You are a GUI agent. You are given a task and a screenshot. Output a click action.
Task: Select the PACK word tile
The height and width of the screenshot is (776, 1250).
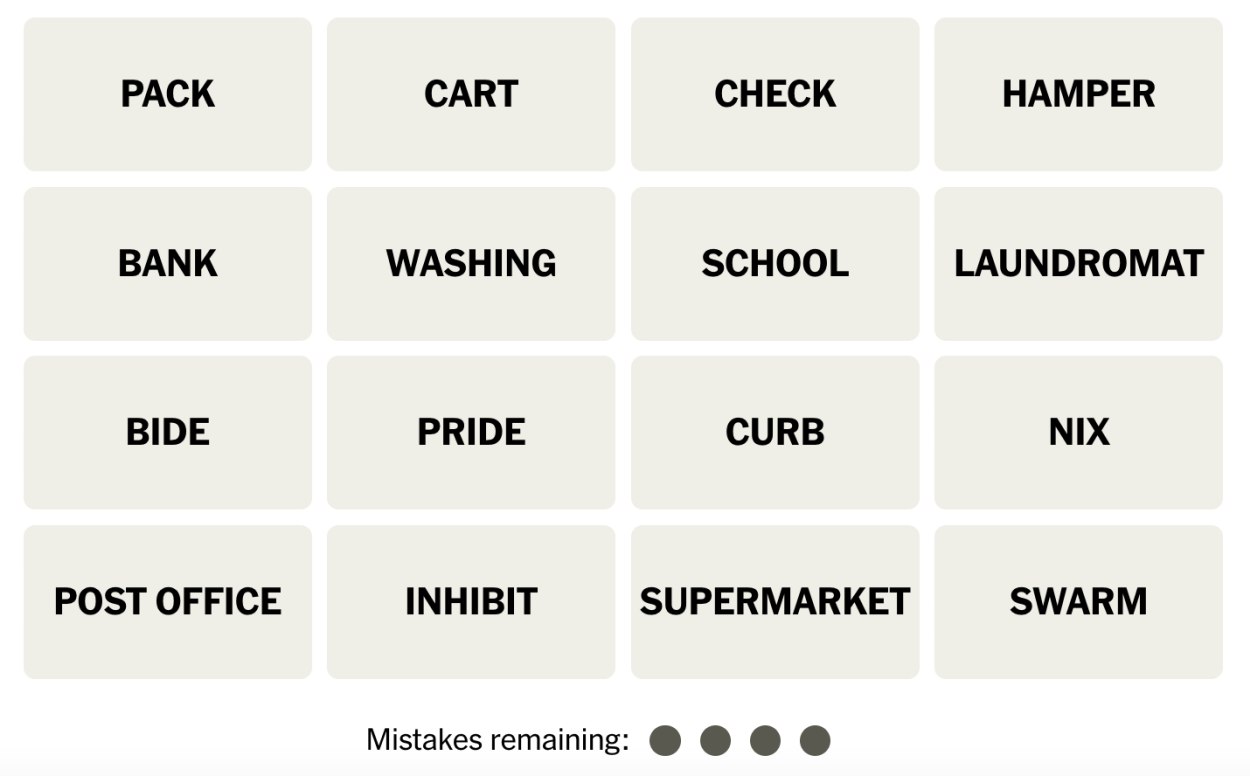(168, 94)
